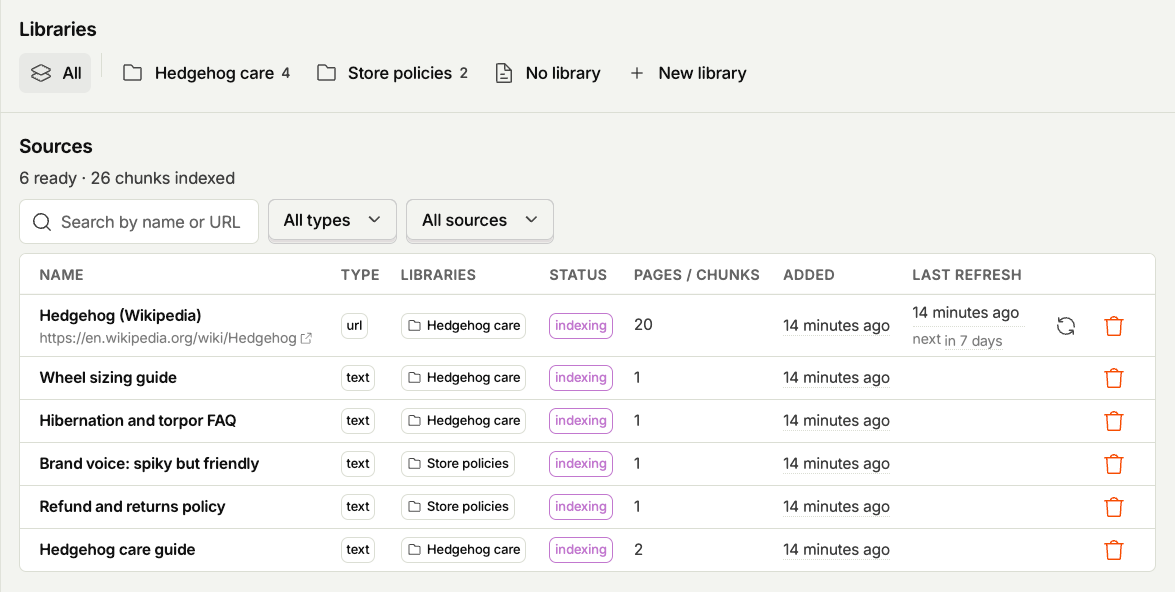1175x592 pixels.
Task: Click Hedgehog care tag in care guide row
Action: (x=463, y=550)
